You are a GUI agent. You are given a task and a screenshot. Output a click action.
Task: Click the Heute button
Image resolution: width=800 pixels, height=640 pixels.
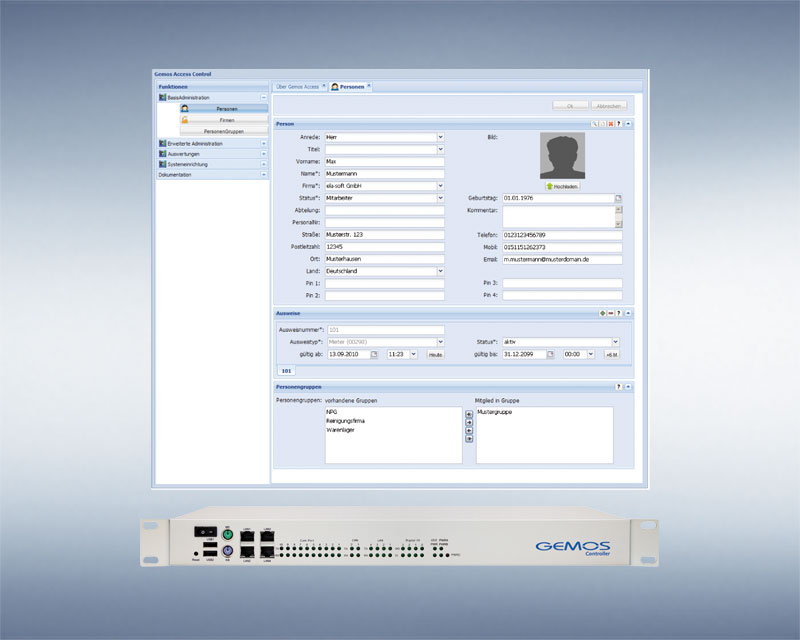[x=436, y=355]
